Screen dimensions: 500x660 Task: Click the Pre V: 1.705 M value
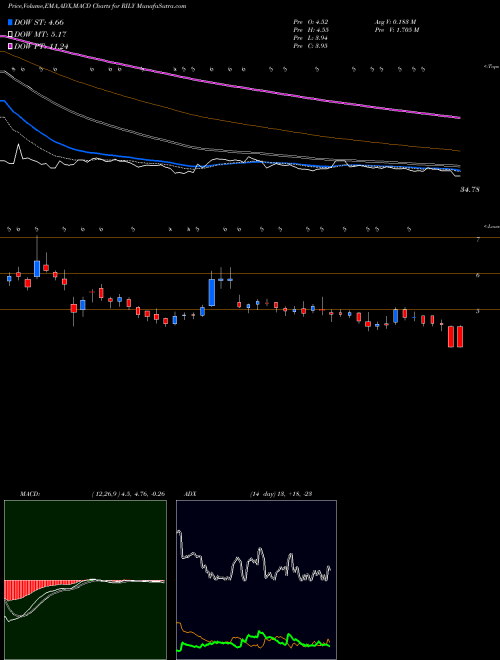point(396,29)
